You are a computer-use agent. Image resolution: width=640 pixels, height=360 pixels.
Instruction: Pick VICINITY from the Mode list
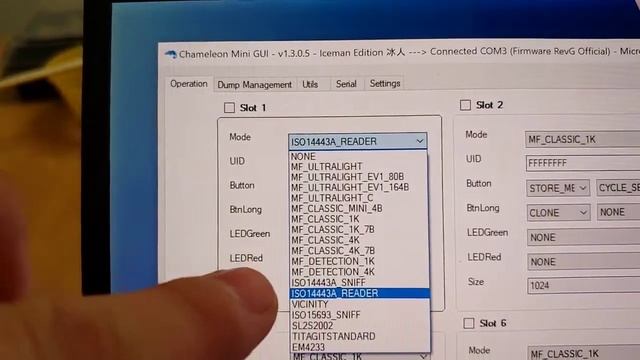click(x=360, y=304)
